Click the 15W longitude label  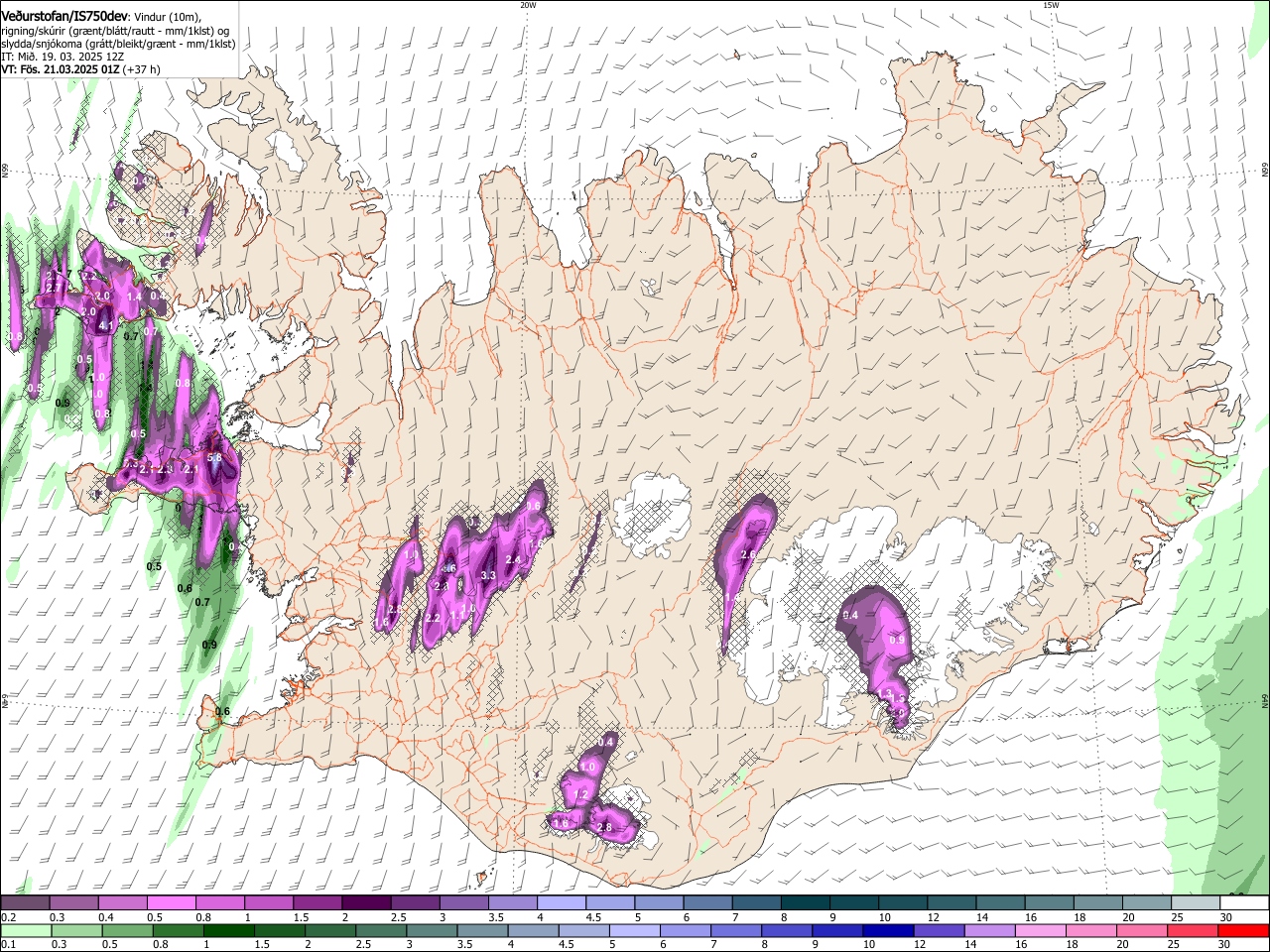[1051, 4]
